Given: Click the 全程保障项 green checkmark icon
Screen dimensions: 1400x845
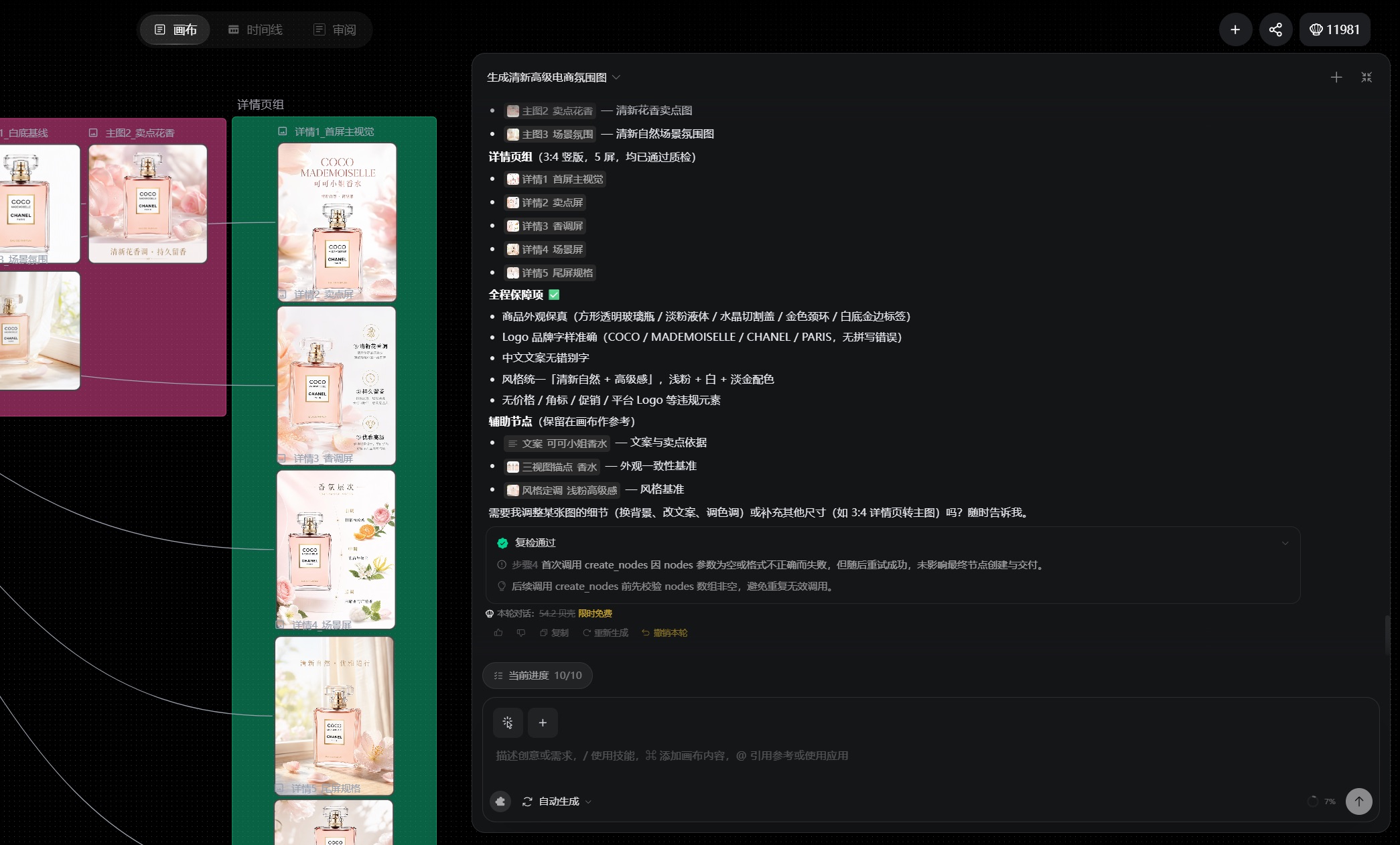Looking at the screenshot, I should click(x=554, y=295).
